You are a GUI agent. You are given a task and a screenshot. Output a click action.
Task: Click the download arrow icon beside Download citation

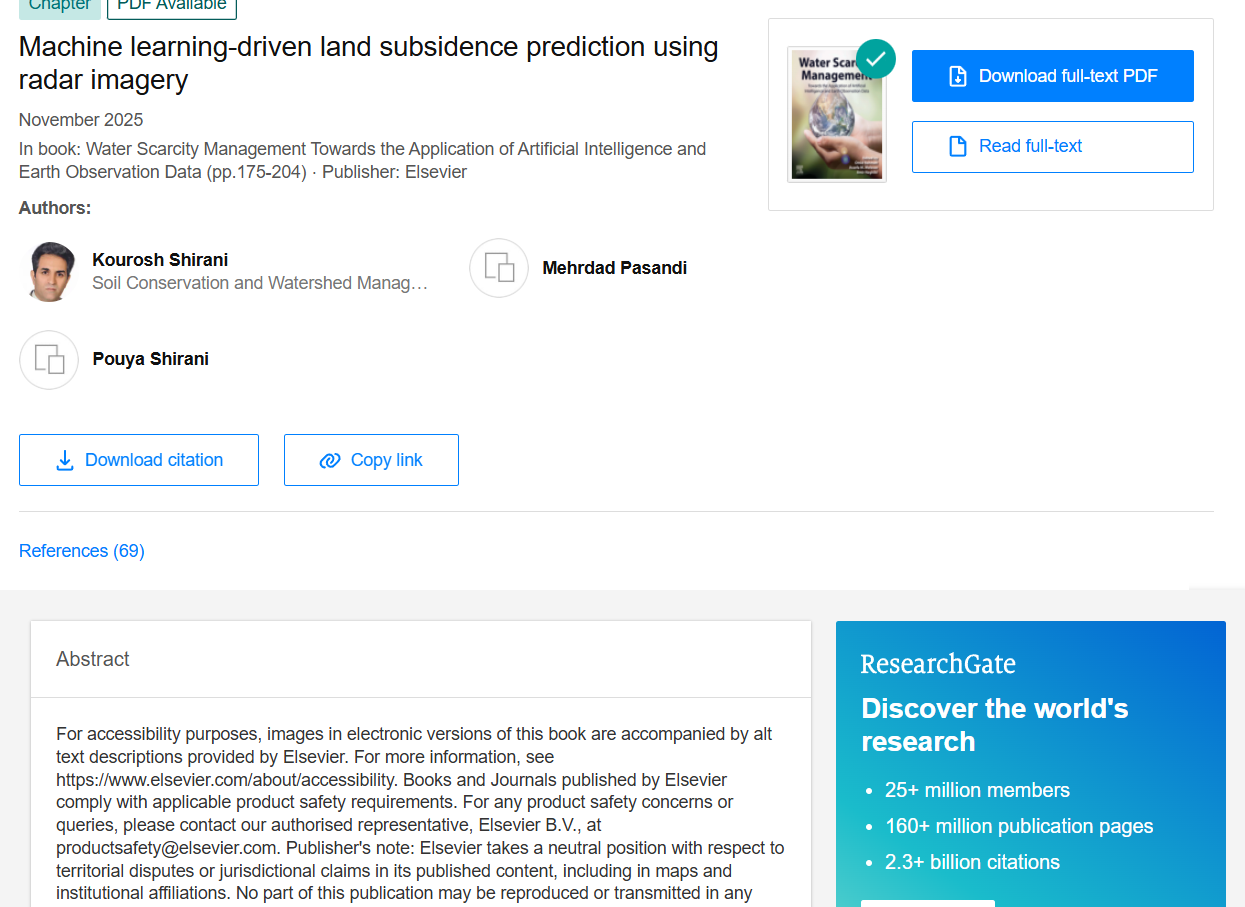click(65, 460)
